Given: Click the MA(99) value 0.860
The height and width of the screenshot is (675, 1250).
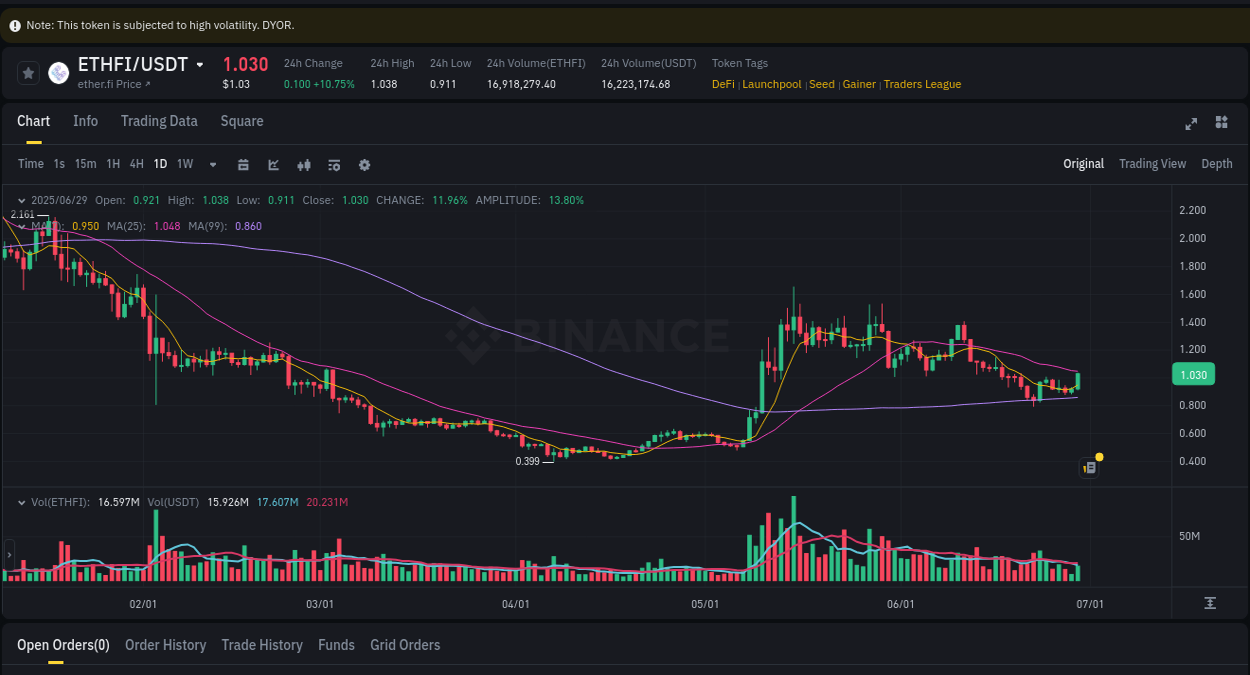Looking at the screenshot, I should [248, 226].
